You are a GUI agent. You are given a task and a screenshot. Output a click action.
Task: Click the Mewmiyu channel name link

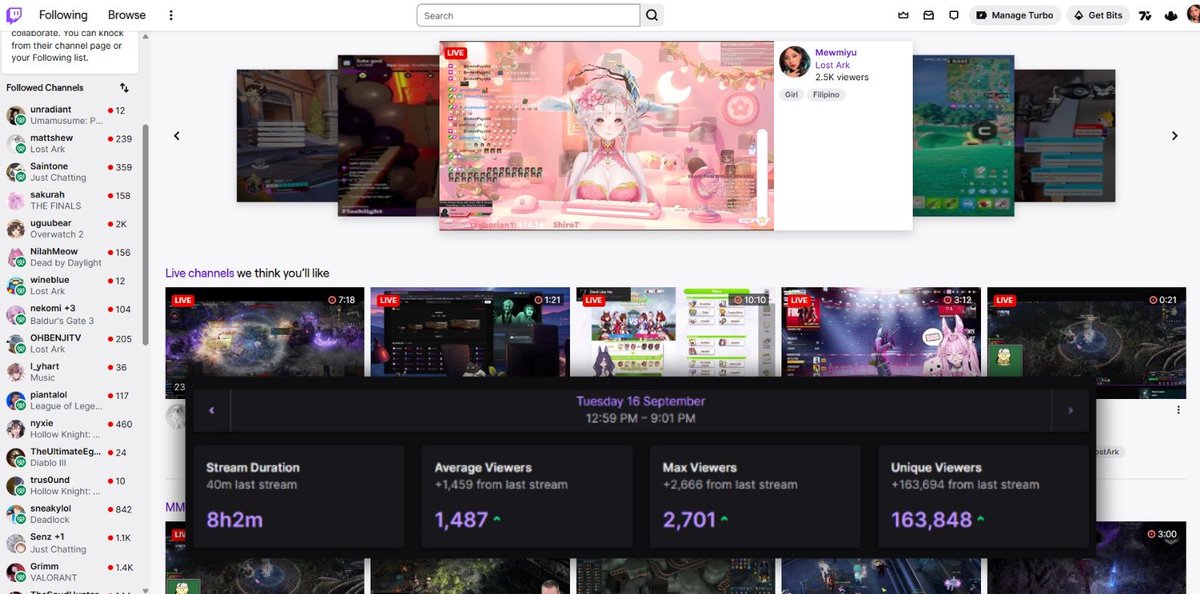tap(836, 52)
